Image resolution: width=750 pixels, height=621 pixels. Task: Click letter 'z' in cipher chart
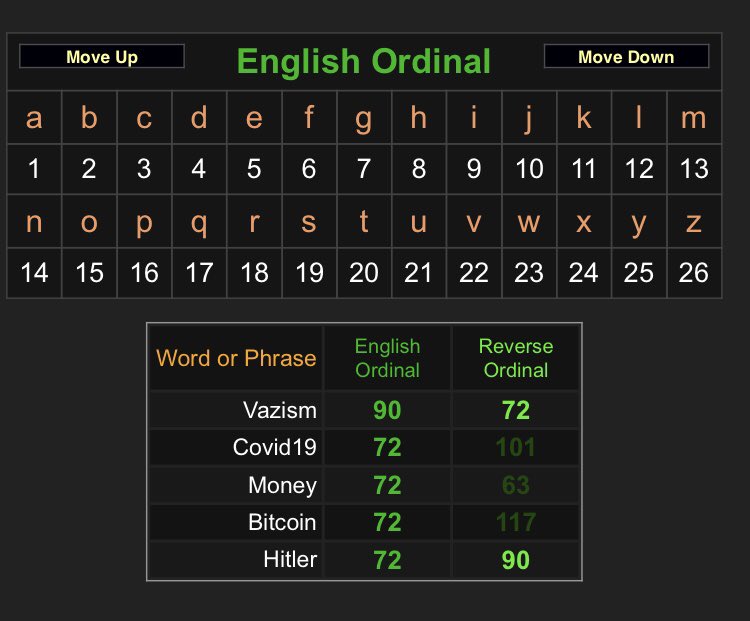tap(694, 222)
